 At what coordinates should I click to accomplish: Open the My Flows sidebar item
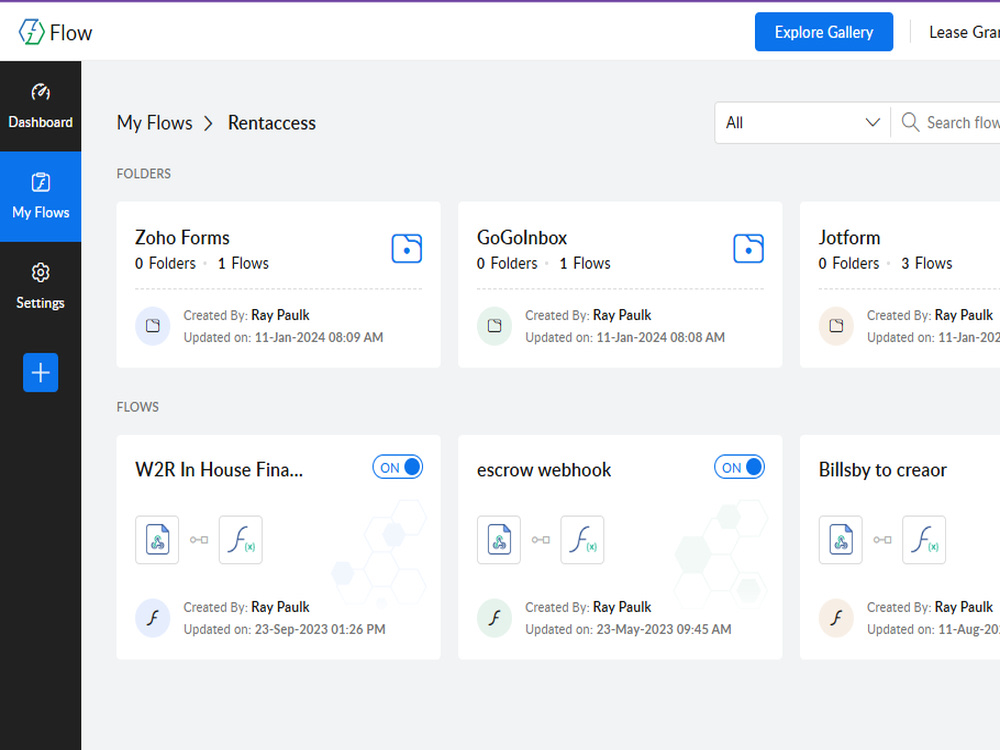40,196
